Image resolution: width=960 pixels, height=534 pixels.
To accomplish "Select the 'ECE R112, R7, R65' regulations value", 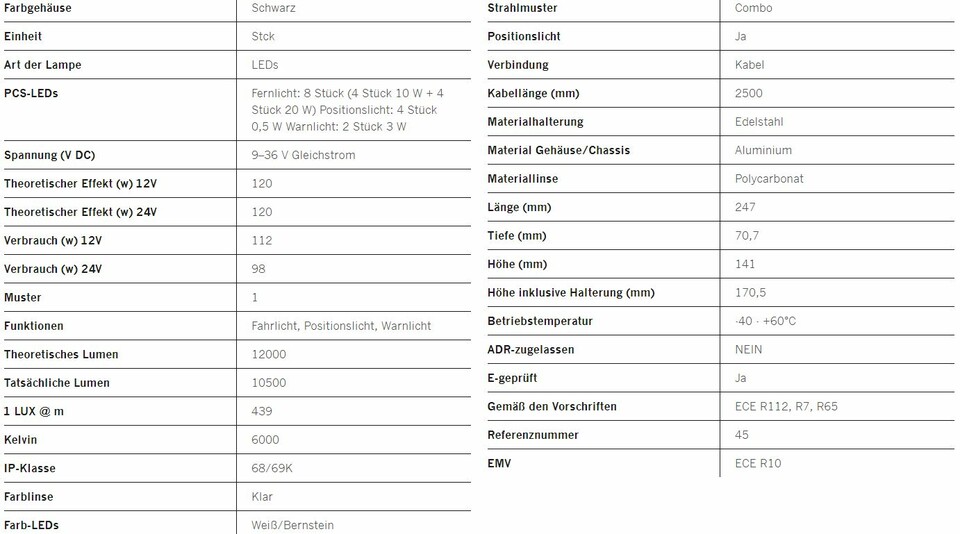I will [x=786, y=407].
